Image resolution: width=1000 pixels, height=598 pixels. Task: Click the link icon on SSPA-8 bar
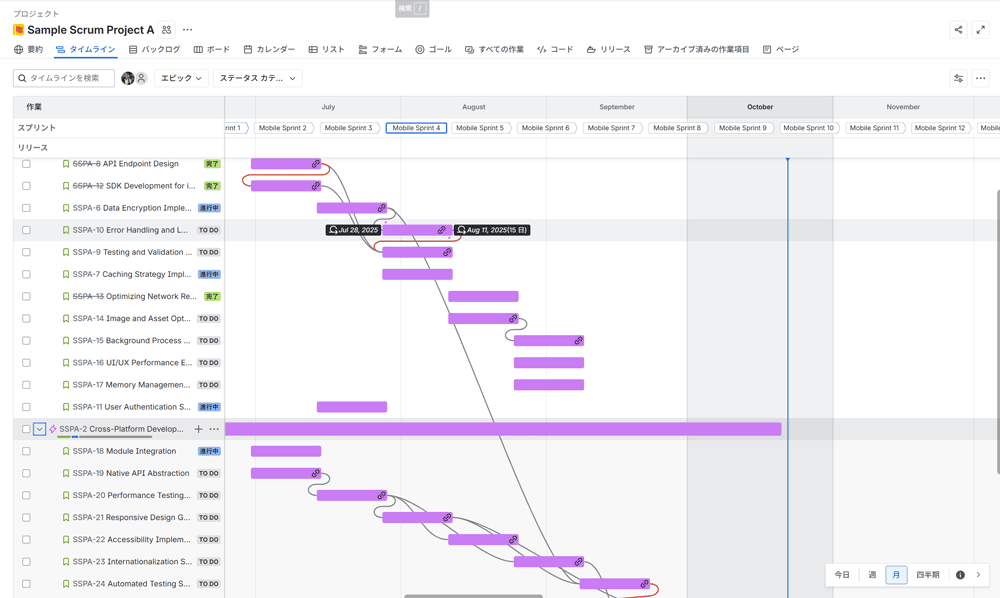[x=316, y=164]
